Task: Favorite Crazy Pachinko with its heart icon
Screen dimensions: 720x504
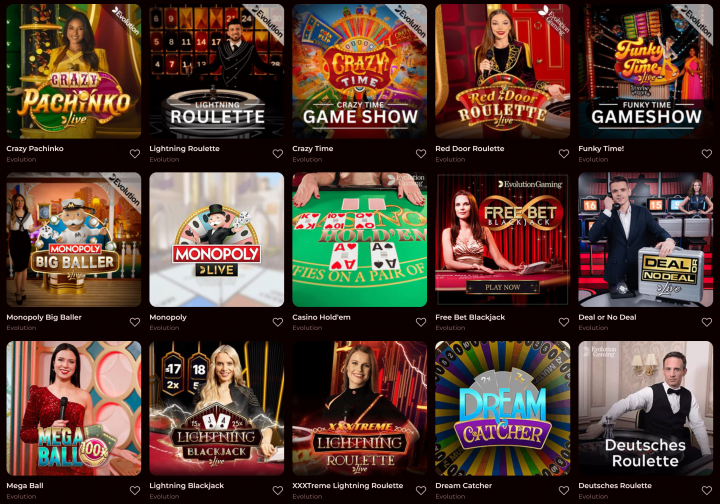Action: [x=135, y=154]
